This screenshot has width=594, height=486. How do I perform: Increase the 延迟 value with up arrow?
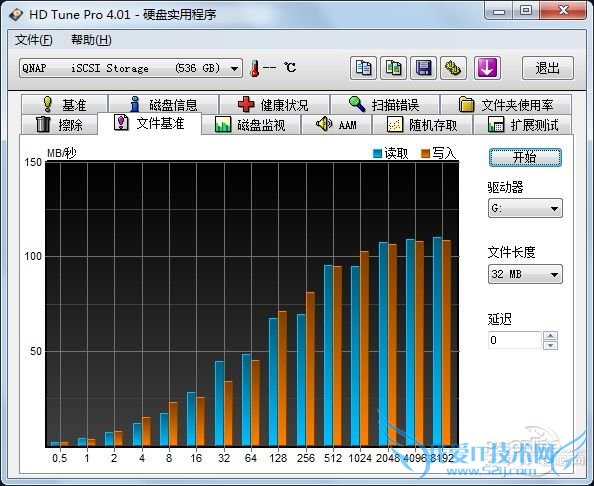550,336
